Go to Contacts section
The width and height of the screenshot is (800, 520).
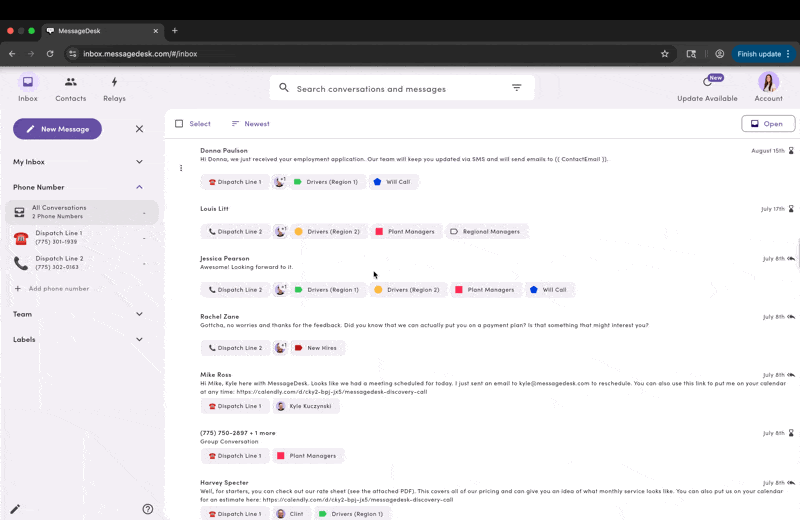70,88
